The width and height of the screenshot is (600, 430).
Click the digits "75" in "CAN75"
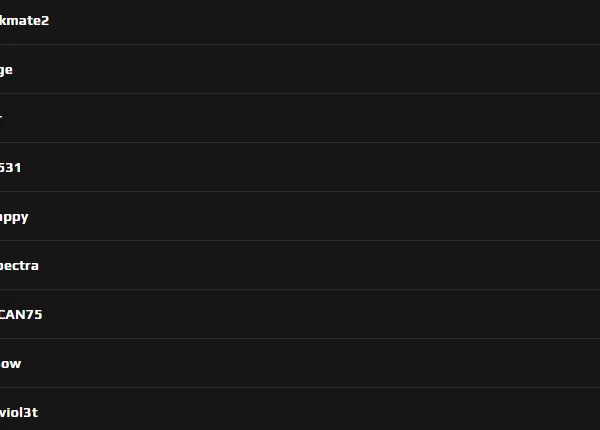(x=34, y=314)
